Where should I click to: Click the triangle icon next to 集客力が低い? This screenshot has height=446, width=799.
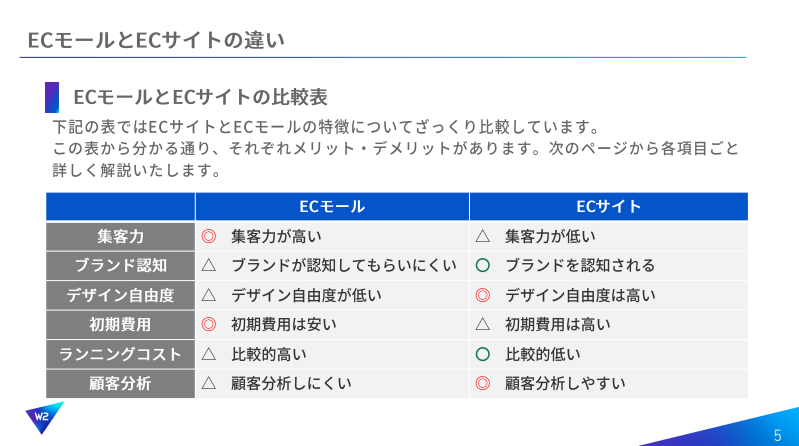click(x=483, y=236)
